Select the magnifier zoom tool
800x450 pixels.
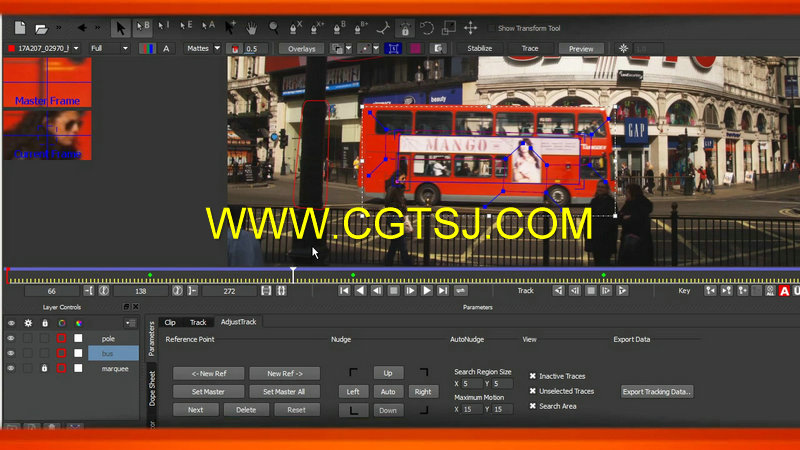[x=273, y=28]
